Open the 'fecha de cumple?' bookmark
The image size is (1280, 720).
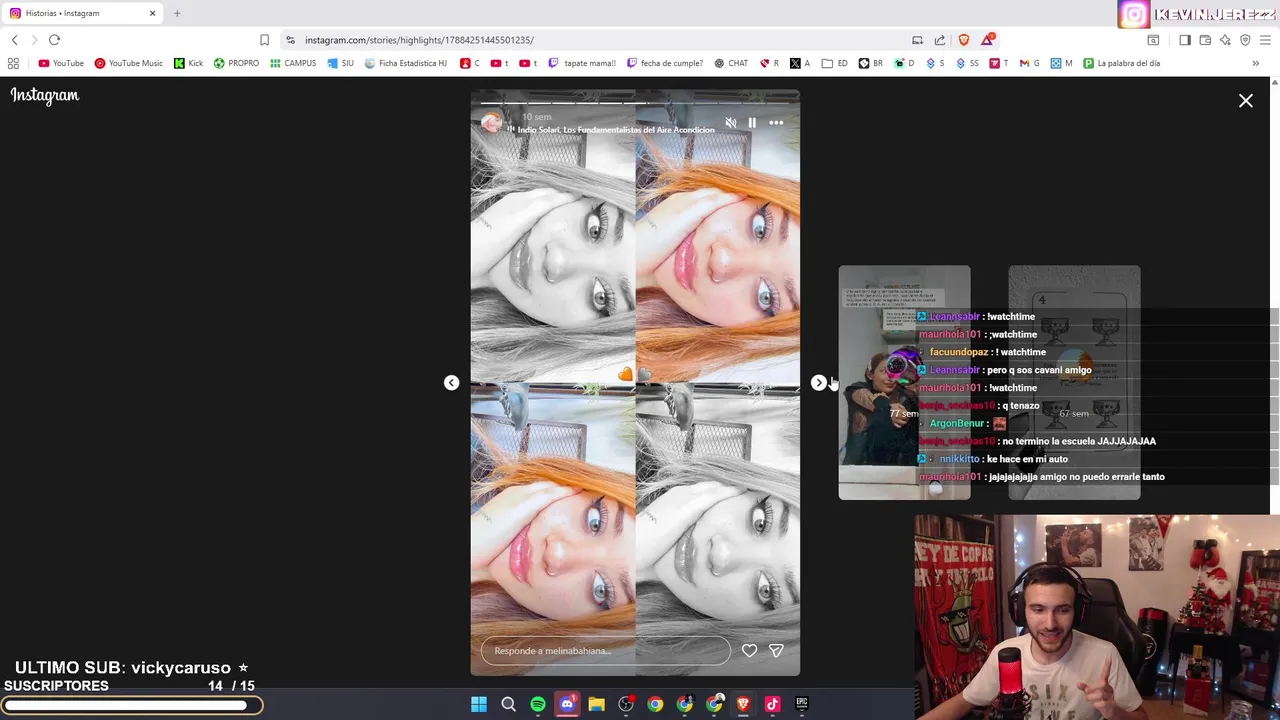click(664, 63)
